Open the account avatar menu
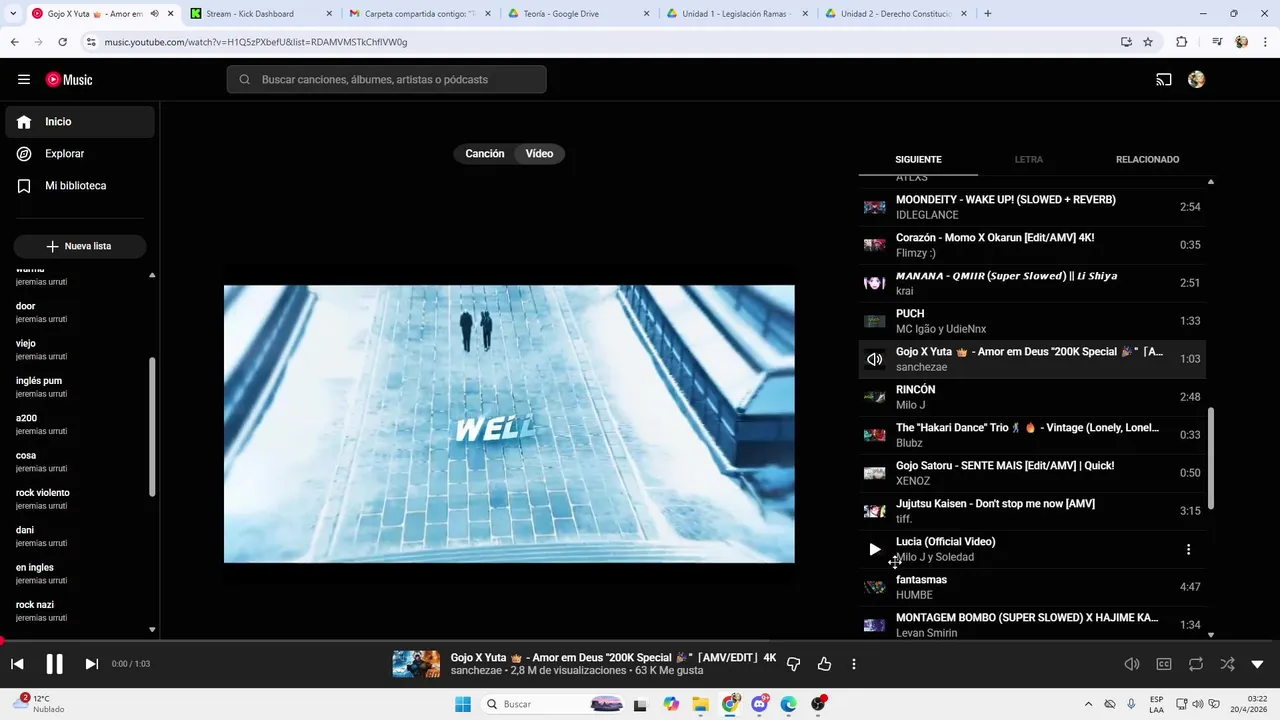This screenshot has height=720, width=1280. 1196,80
